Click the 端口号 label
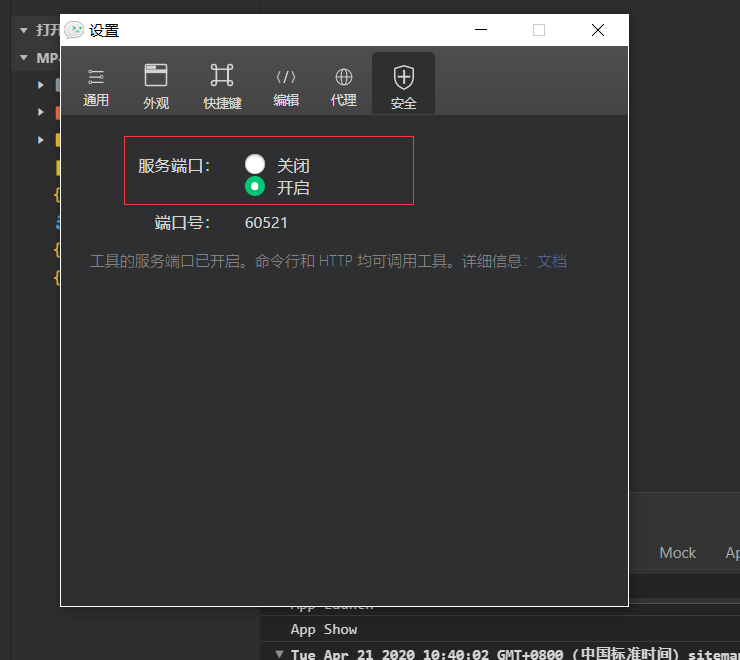 (182, 222)
